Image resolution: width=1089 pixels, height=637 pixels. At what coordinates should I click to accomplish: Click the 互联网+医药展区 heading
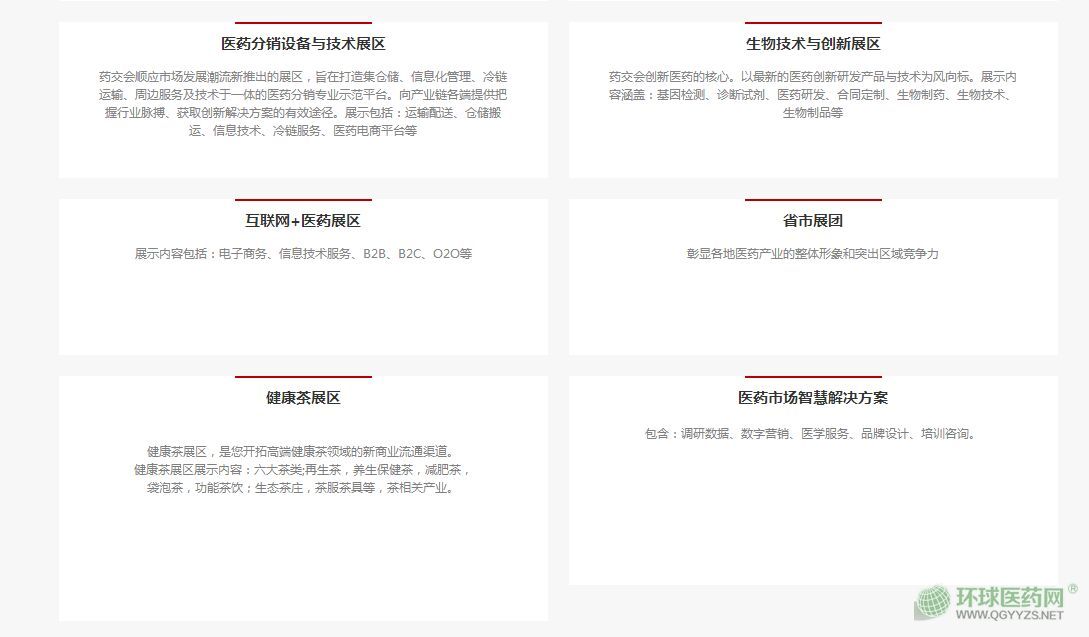click(x=303, y=221)
